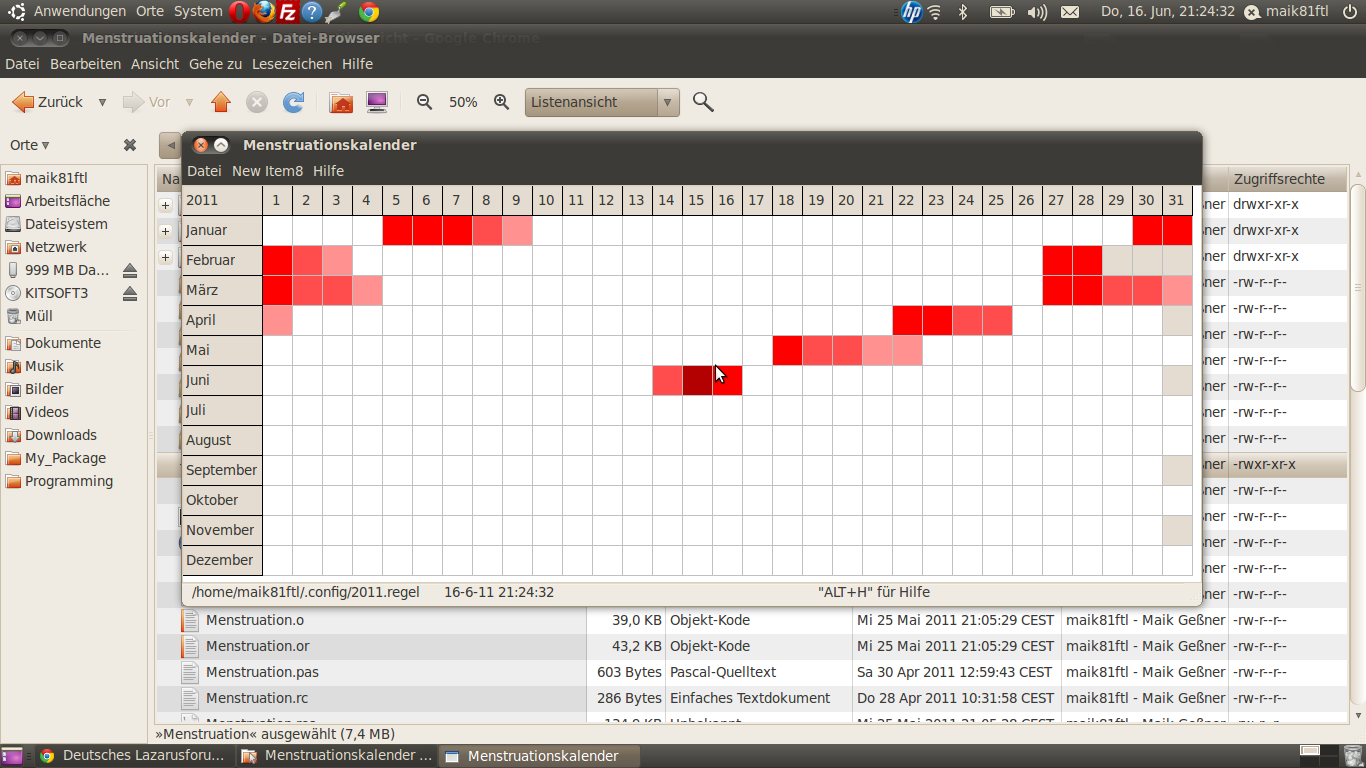The height and width of the screenshot is (768, 1366).
Task: Select the dark red June 15 cell
Action: [x=697, y=381]
